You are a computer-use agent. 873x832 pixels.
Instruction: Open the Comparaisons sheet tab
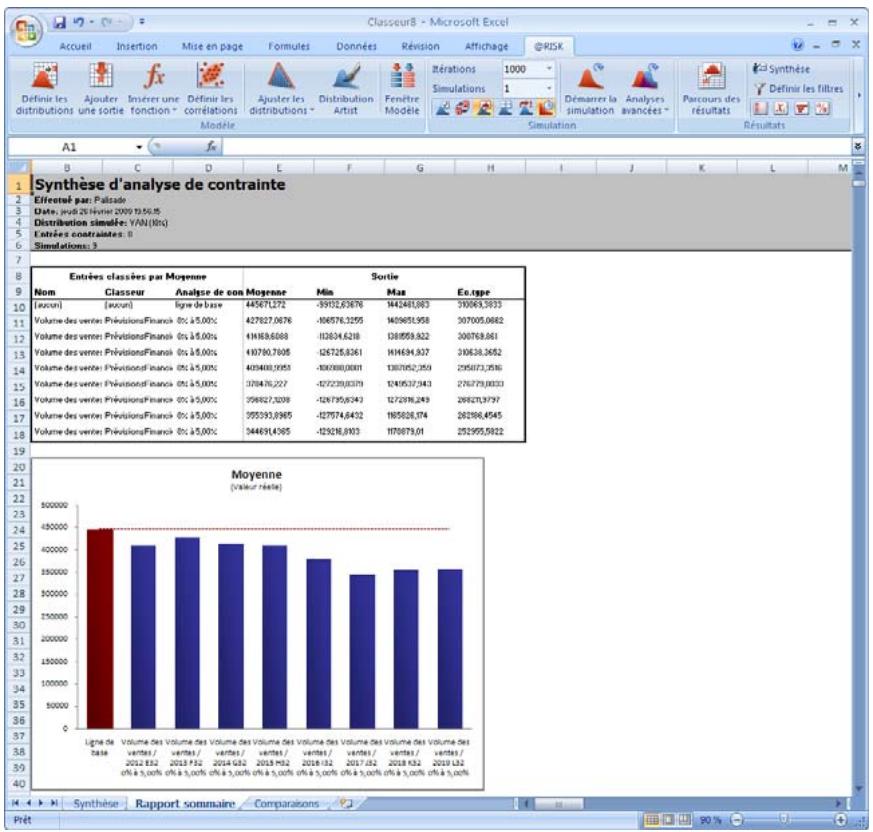click(294, 802)
